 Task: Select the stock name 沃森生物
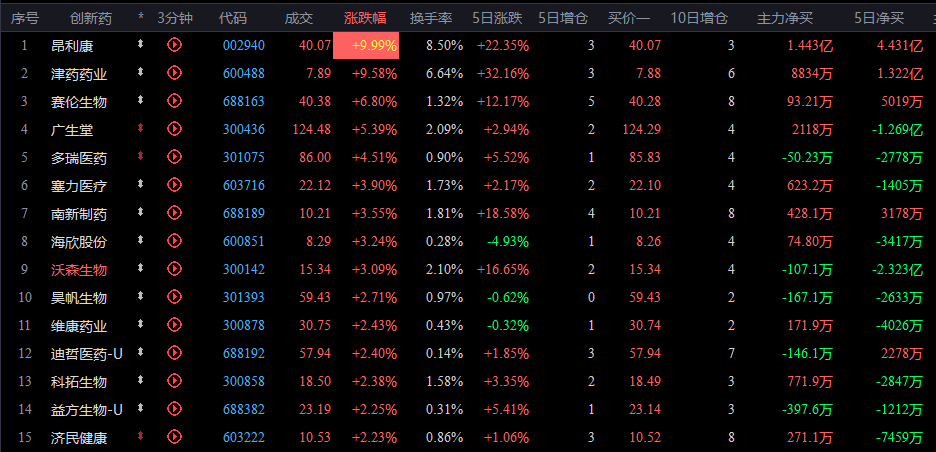79,270
